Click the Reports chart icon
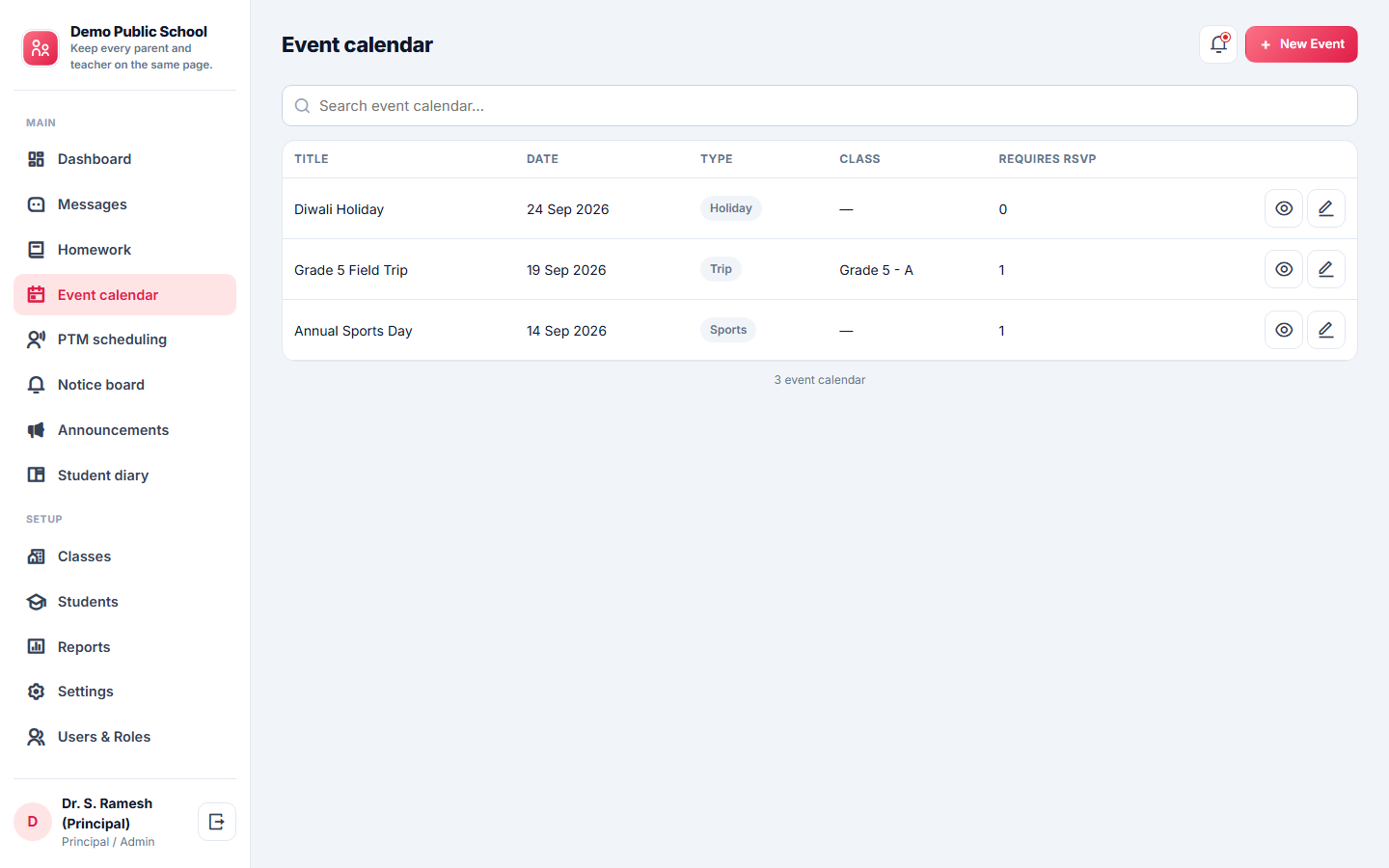 [x=37, y=647]
